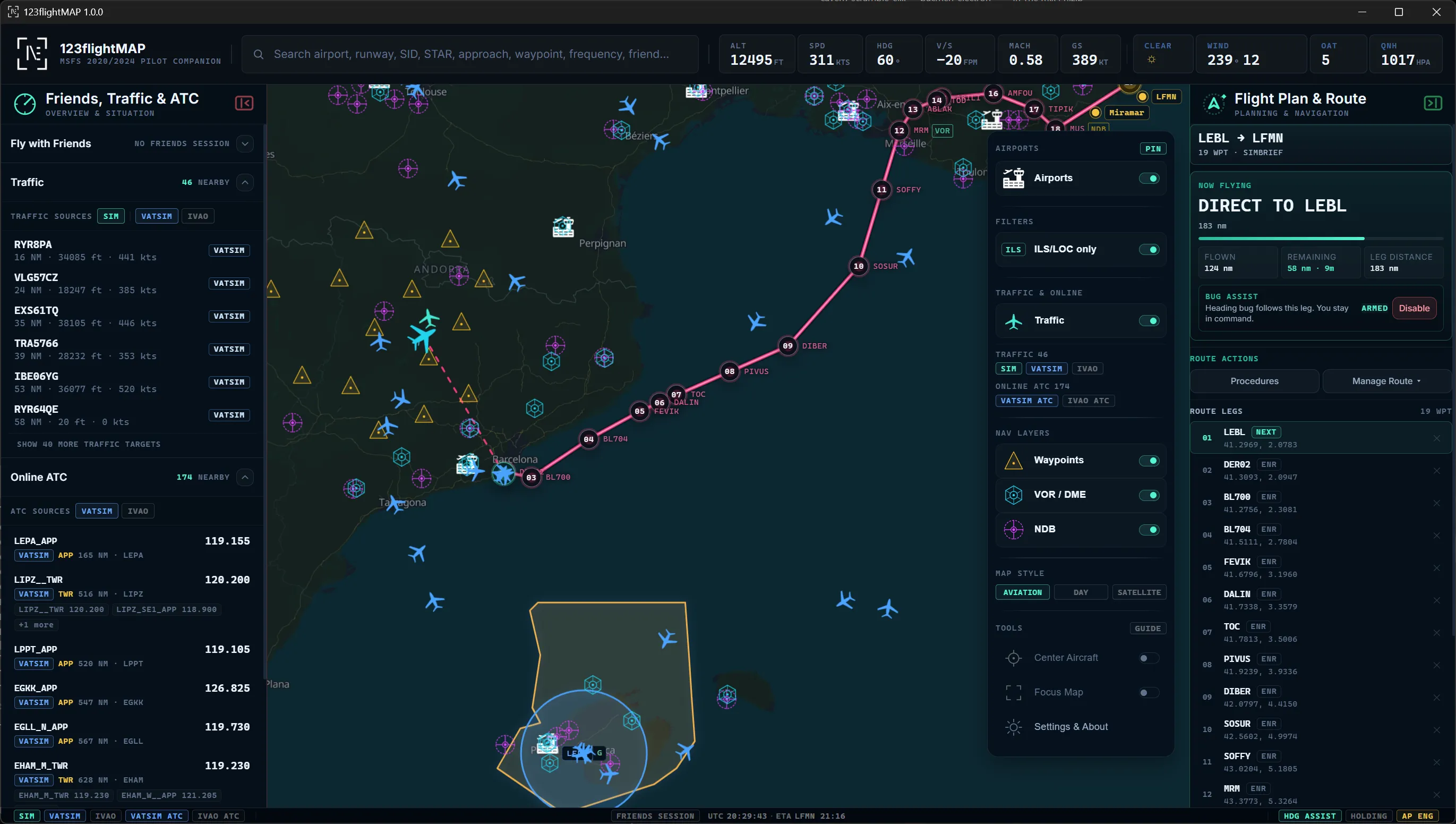Toggle IVAO ATC in layers panel
The image size is (1456, 824).
[1089, 401]
